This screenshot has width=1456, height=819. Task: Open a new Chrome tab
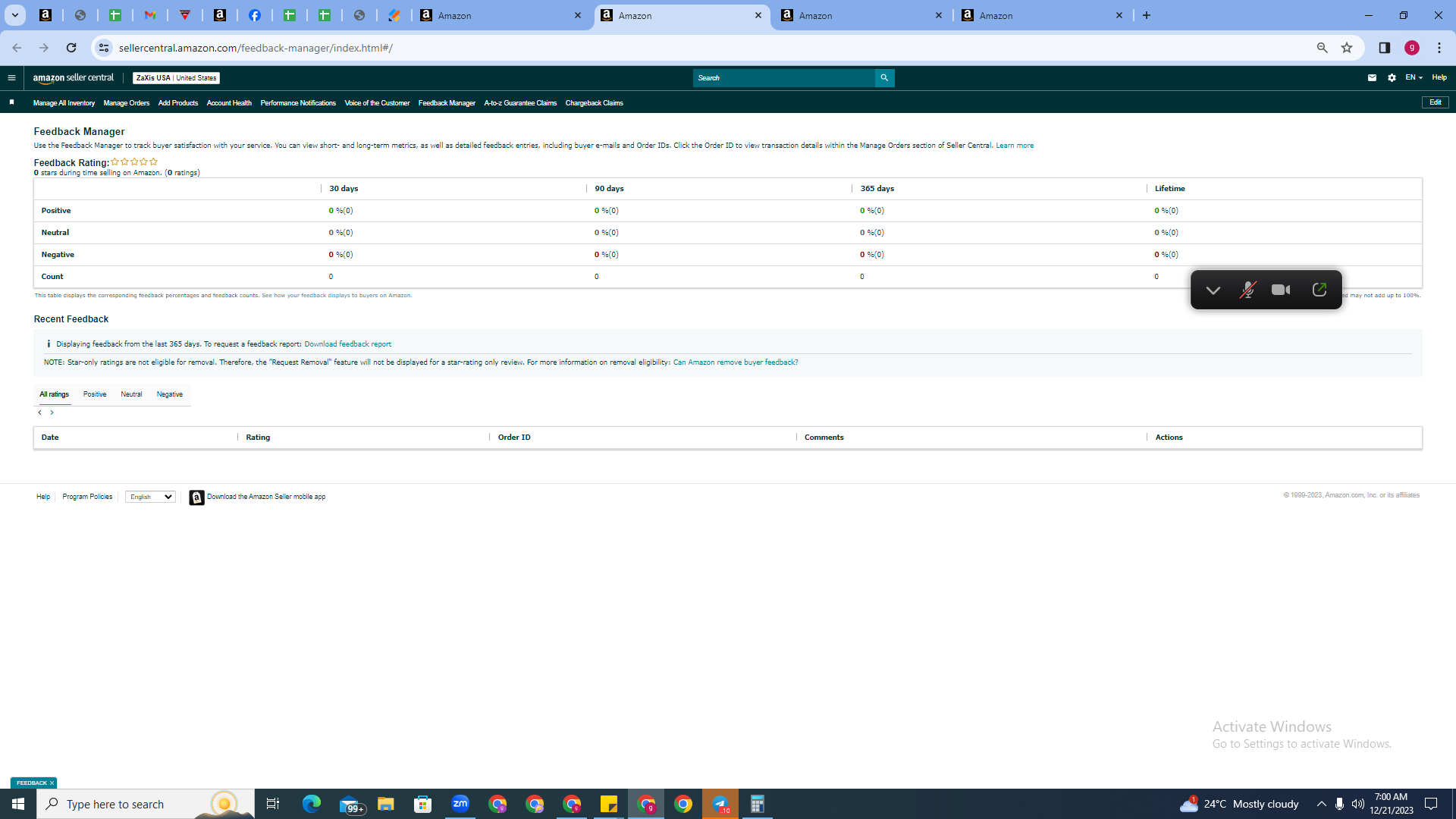(x=1147, y=15)
